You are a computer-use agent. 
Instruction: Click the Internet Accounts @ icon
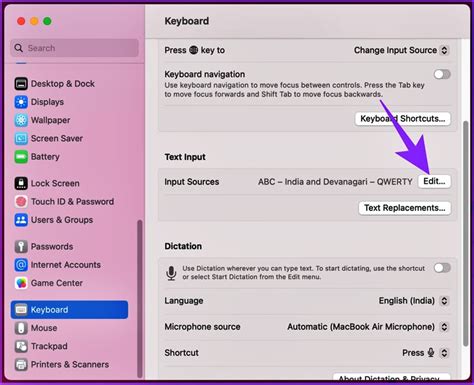tap(21, 265)
